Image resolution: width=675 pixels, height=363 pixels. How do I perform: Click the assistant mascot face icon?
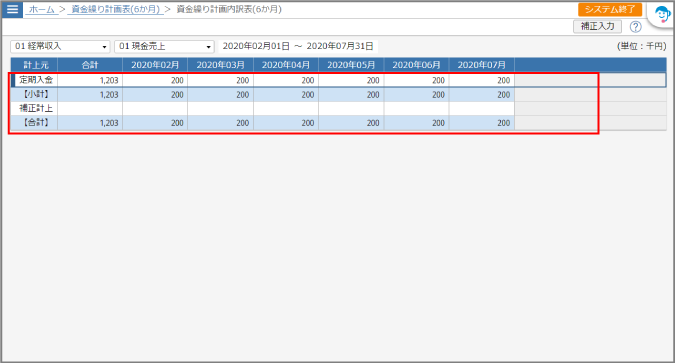click(662, 15)
